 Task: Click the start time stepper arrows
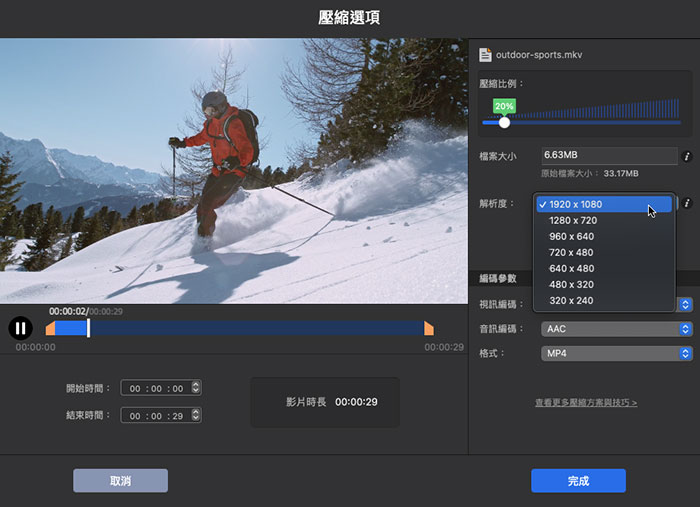pos(196,387)
